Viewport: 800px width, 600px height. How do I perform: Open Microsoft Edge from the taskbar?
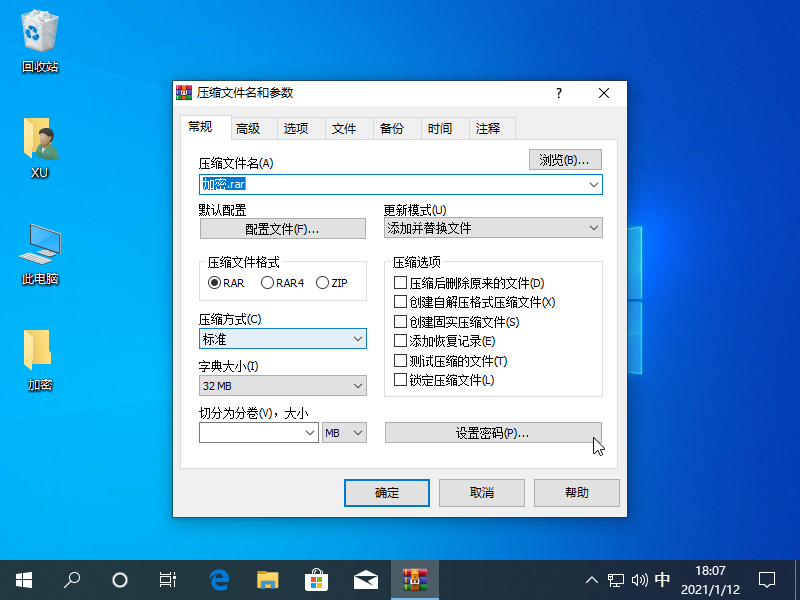tap(219, 579)
